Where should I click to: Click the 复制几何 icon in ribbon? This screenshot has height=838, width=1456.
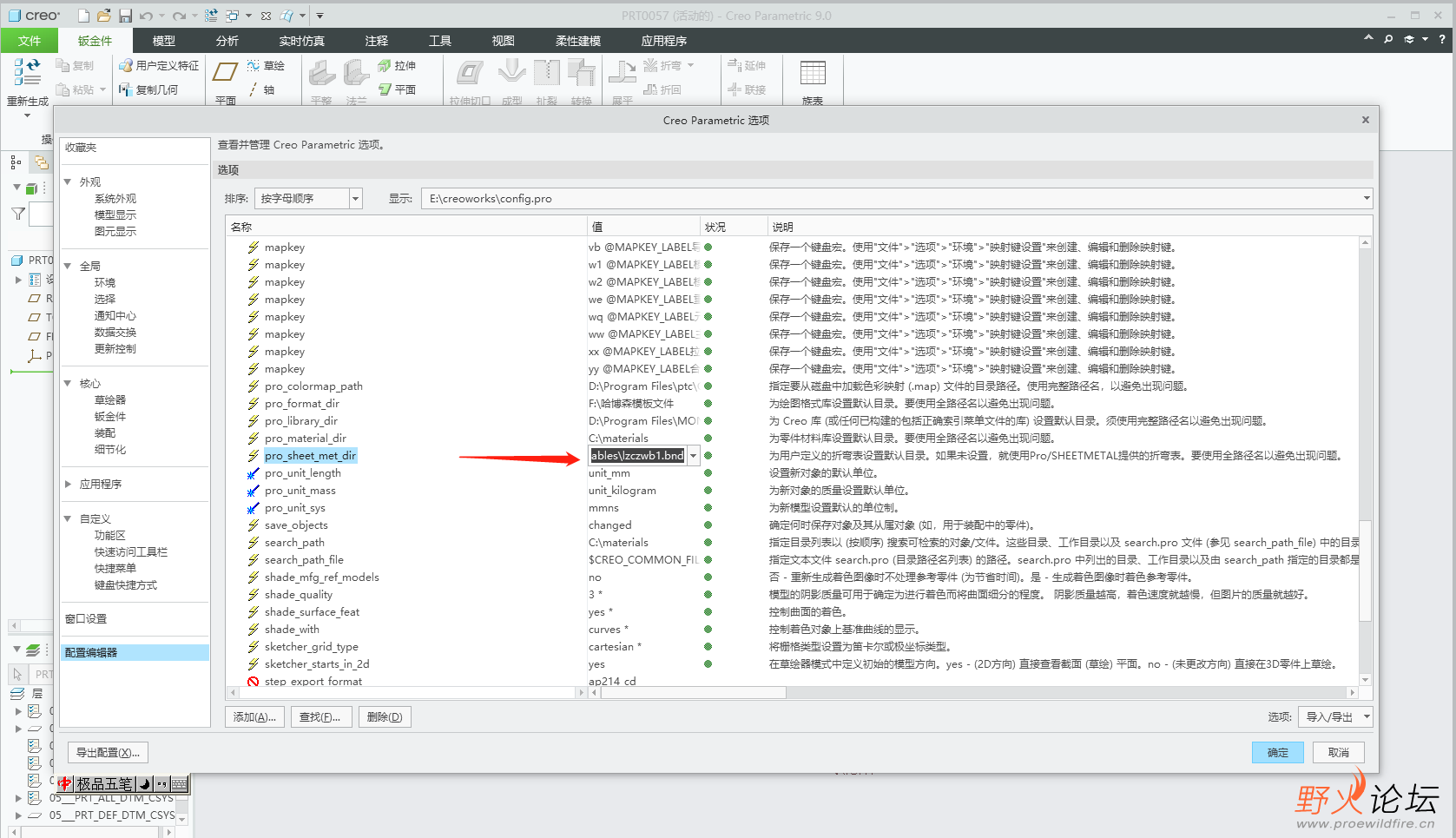tap(126, 89)
